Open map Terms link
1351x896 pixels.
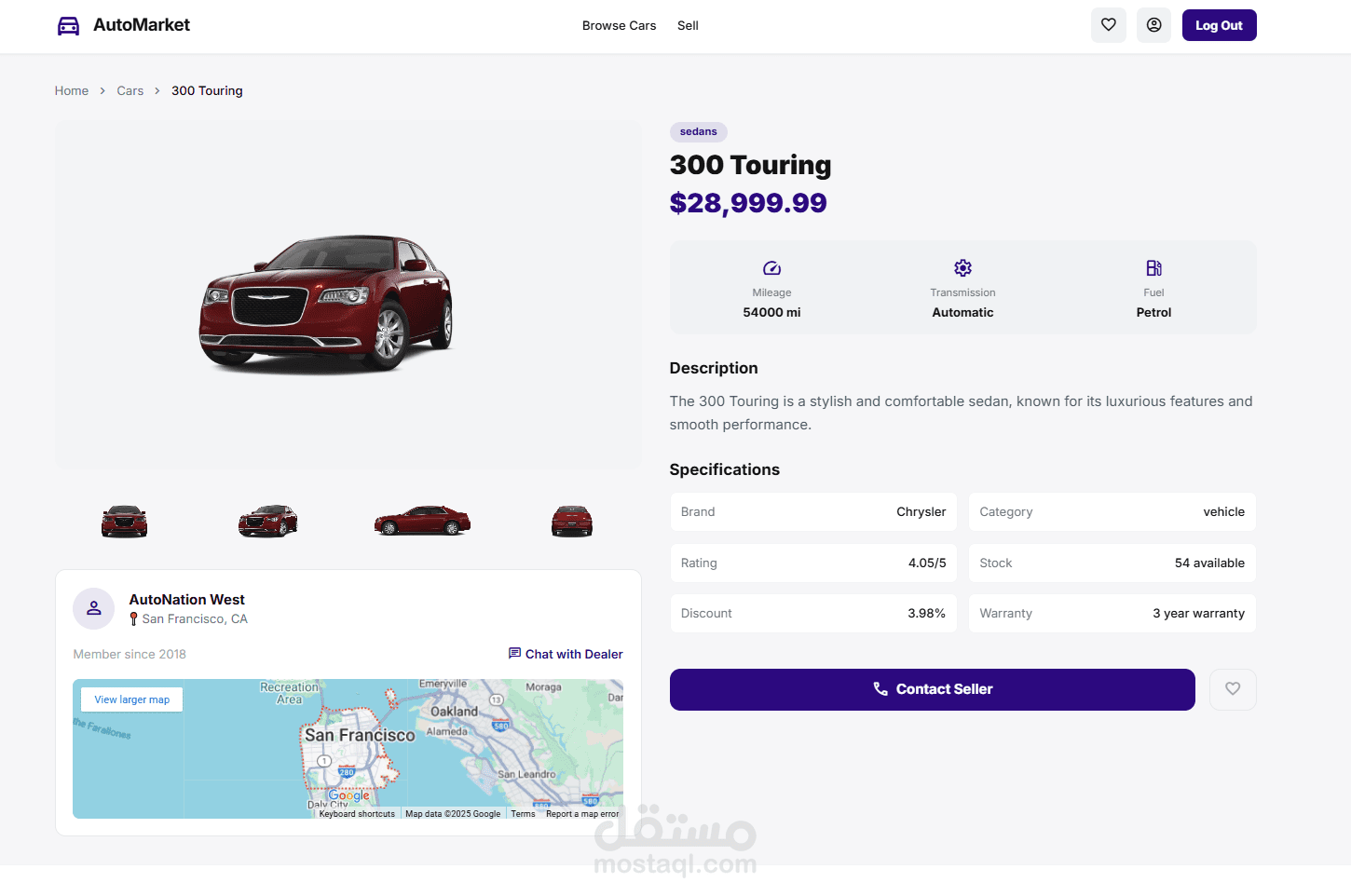pos(523,814)
